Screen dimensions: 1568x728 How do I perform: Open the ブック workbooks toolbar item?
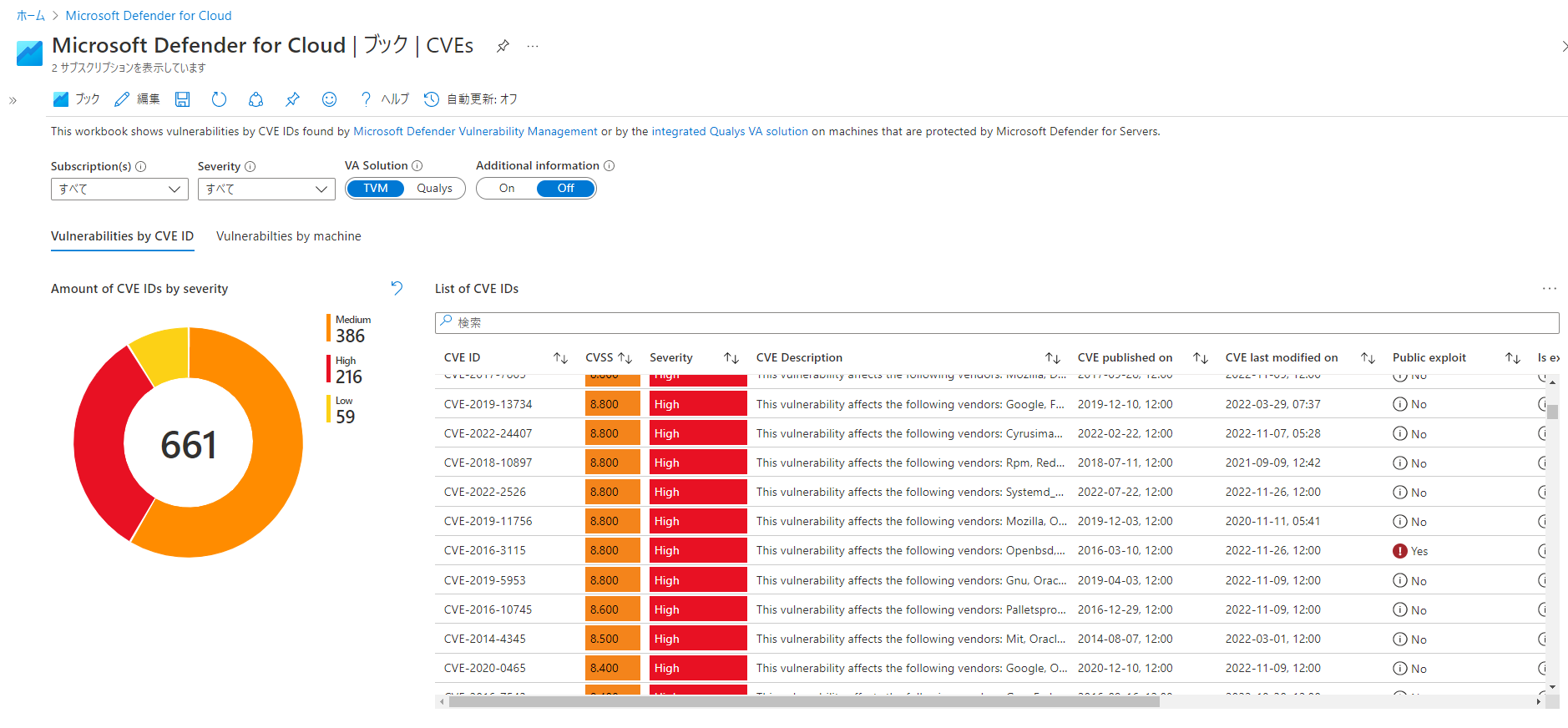pos(76,99)
